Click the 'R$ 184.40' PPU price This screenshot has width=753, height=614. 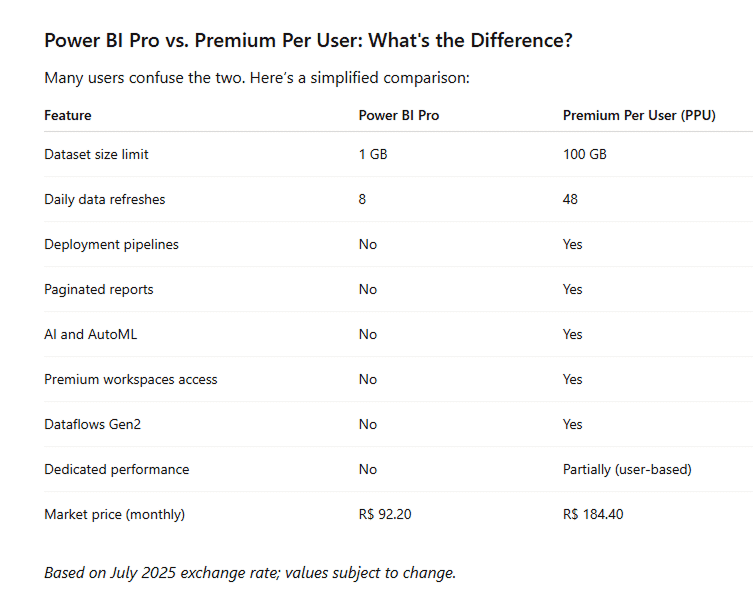pos(599,514)
